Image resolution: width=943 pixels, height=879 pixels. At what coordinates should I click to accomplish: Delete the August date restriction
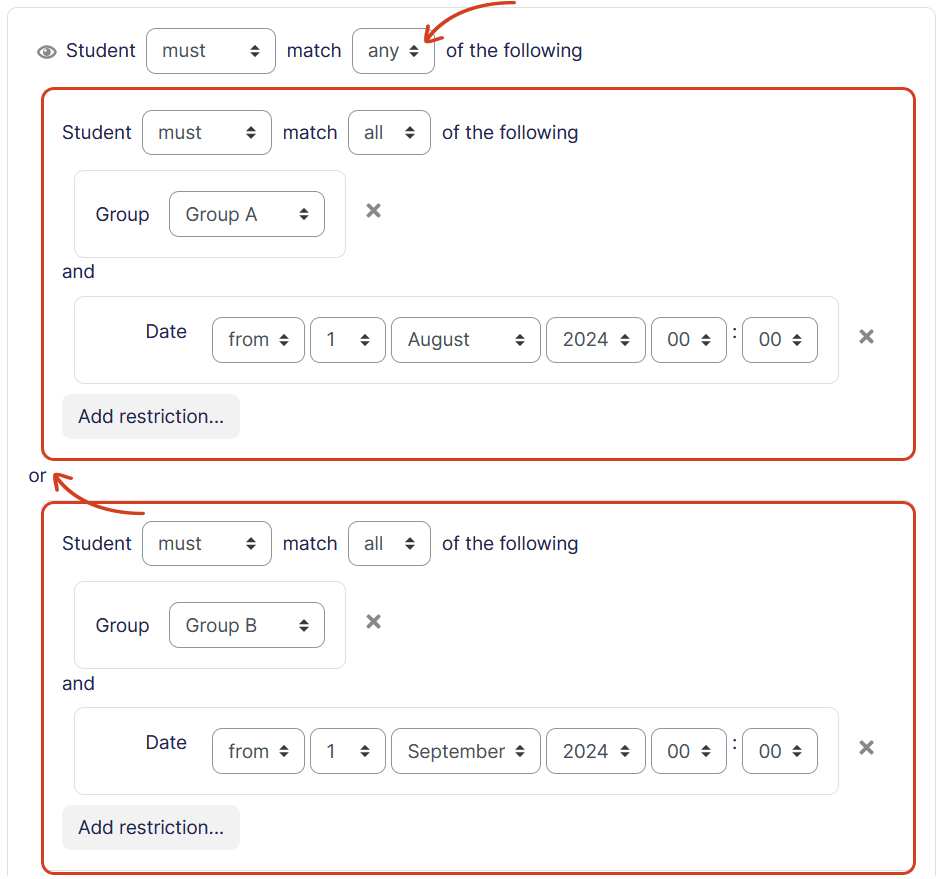click(866, 337)
